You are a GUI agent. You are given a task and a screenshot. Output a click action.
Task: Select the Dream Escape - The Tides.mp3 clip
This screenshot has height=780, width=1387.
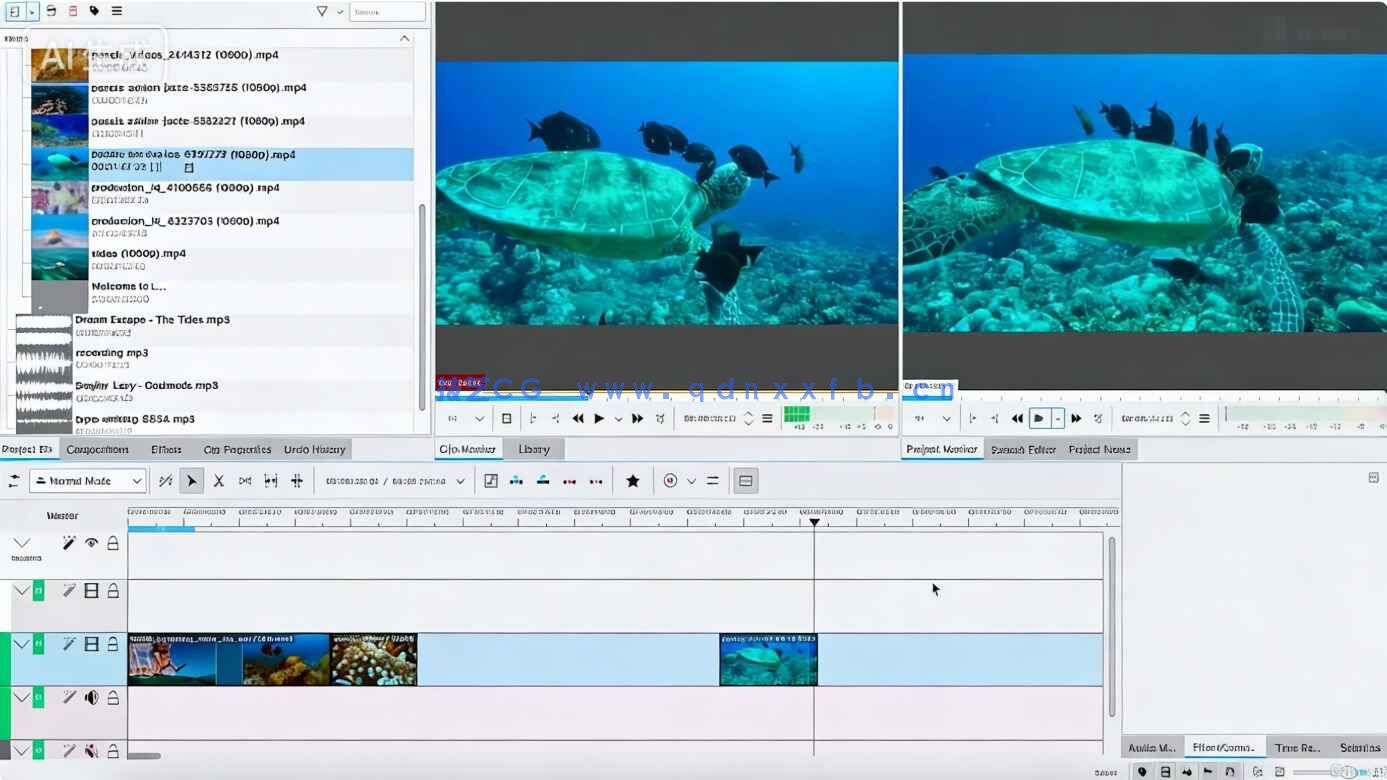[x=152, y=320]
